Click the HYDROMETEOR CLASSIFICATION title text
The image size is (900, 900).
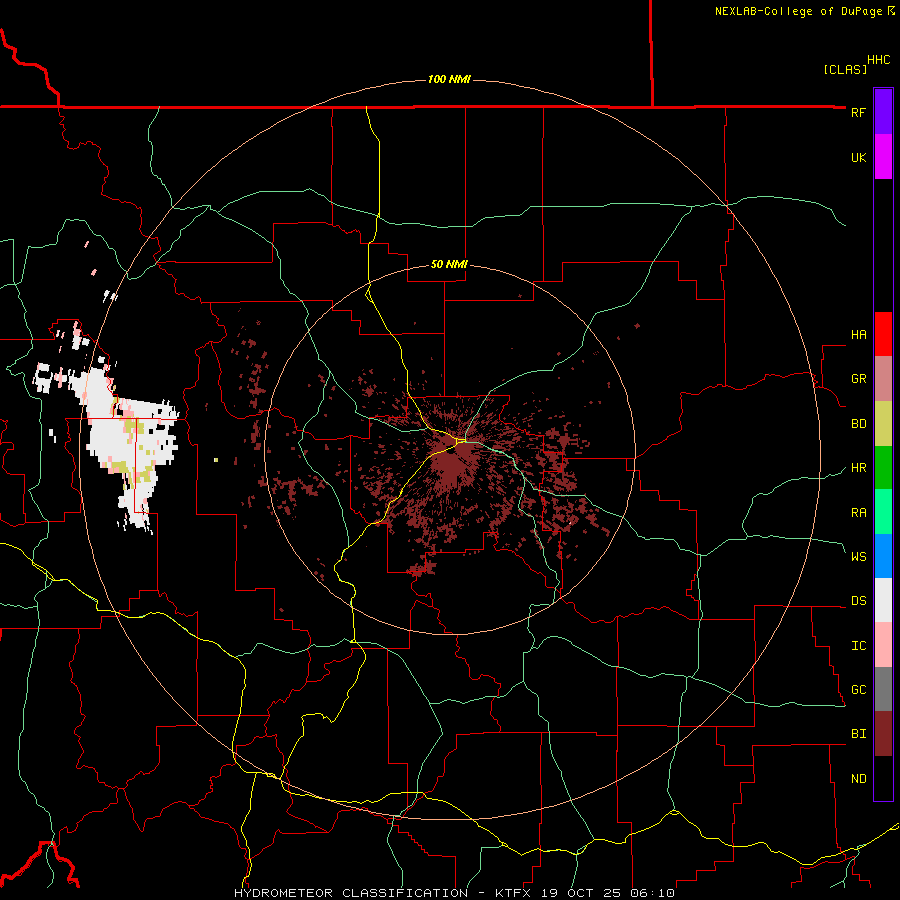click(x=351, y=893)
